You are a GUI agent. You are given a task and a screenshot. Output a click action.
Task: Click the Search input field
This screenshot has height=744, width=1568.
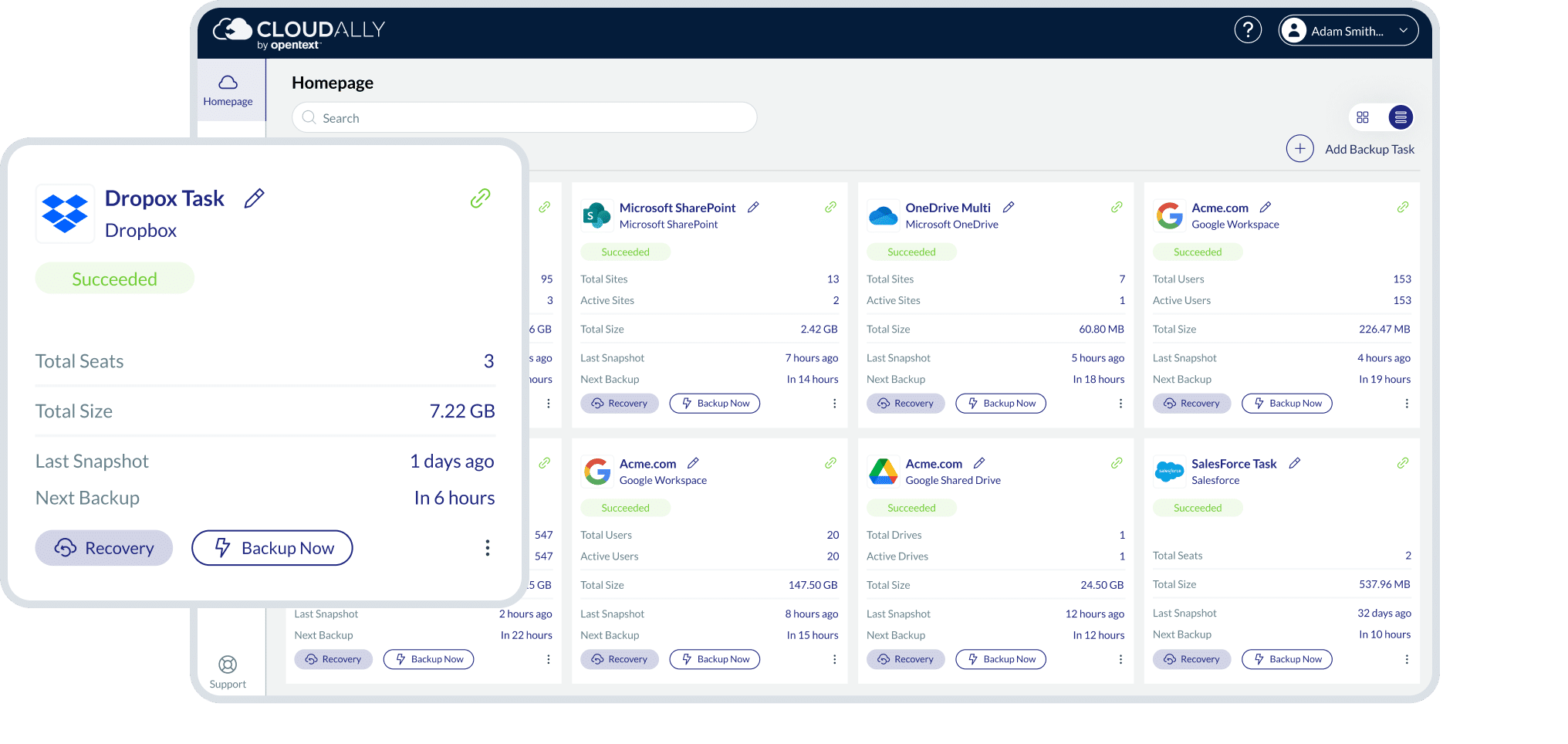pyautogui.click(x=525, y=118)
